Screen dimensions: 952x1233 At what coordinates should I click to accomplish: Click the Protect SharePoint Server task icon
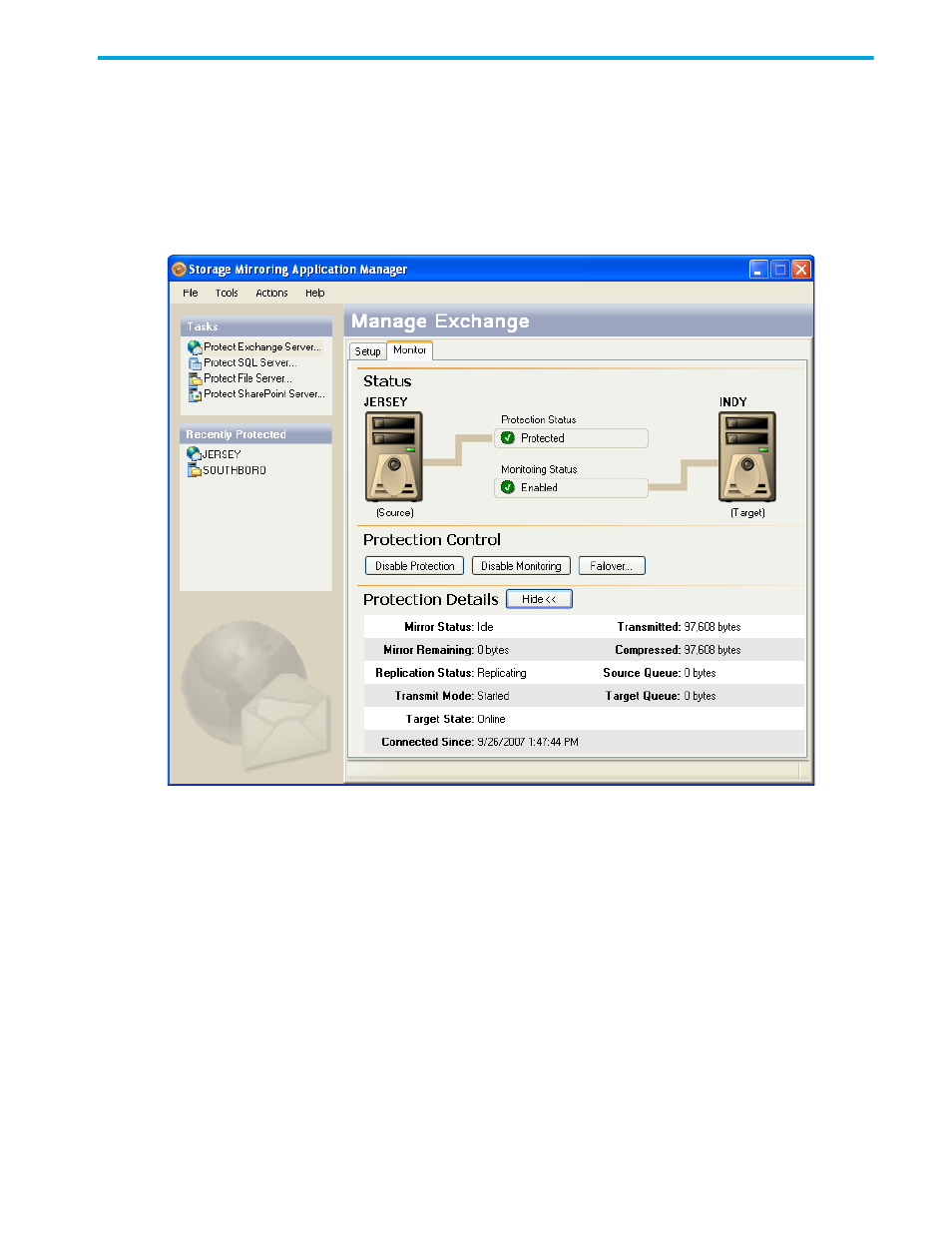(x=195, y=394)
